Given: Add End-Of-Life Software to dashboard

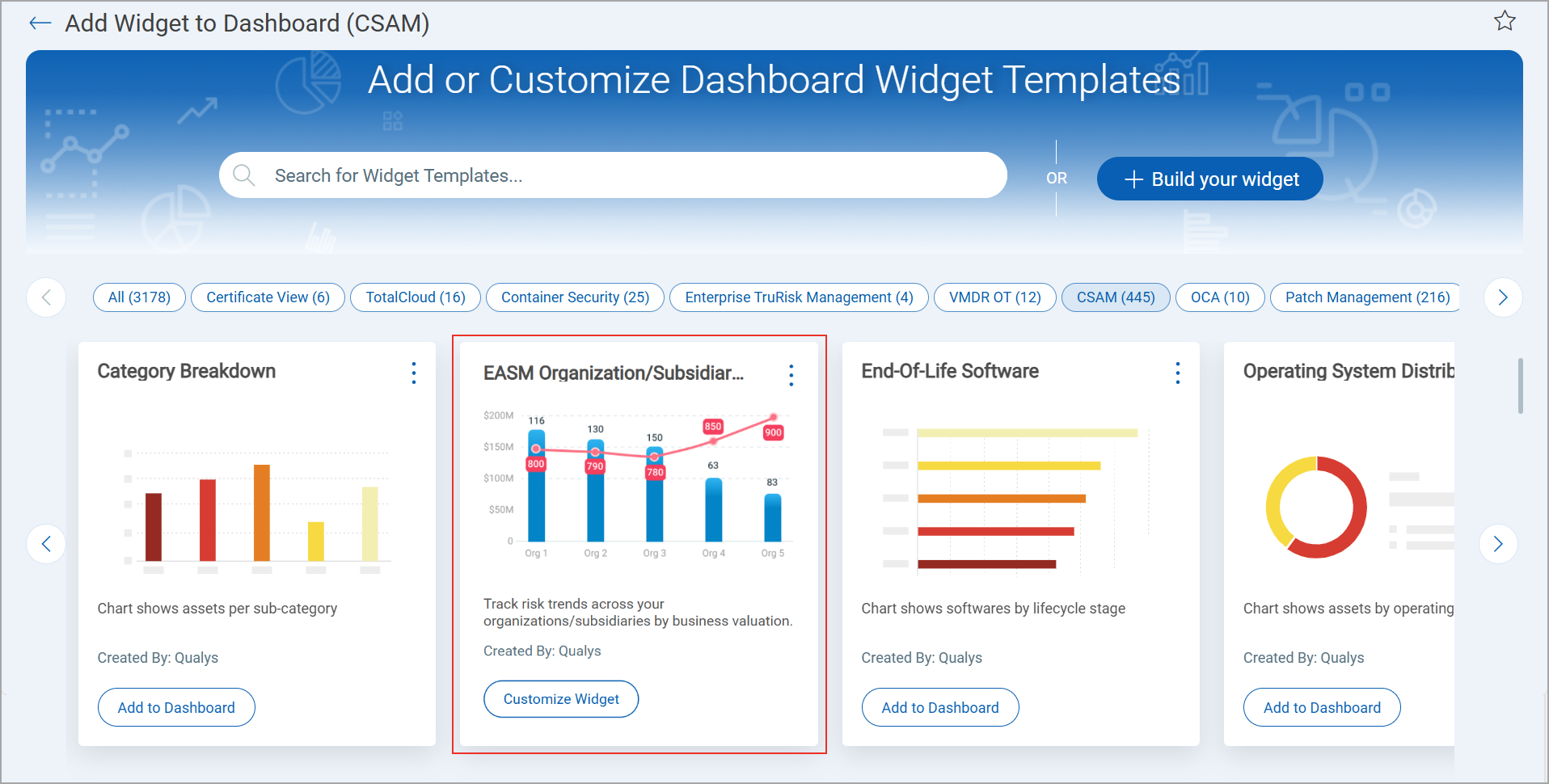Looking at the screenshot, I should pyautogui.click(x=939, y=707).
